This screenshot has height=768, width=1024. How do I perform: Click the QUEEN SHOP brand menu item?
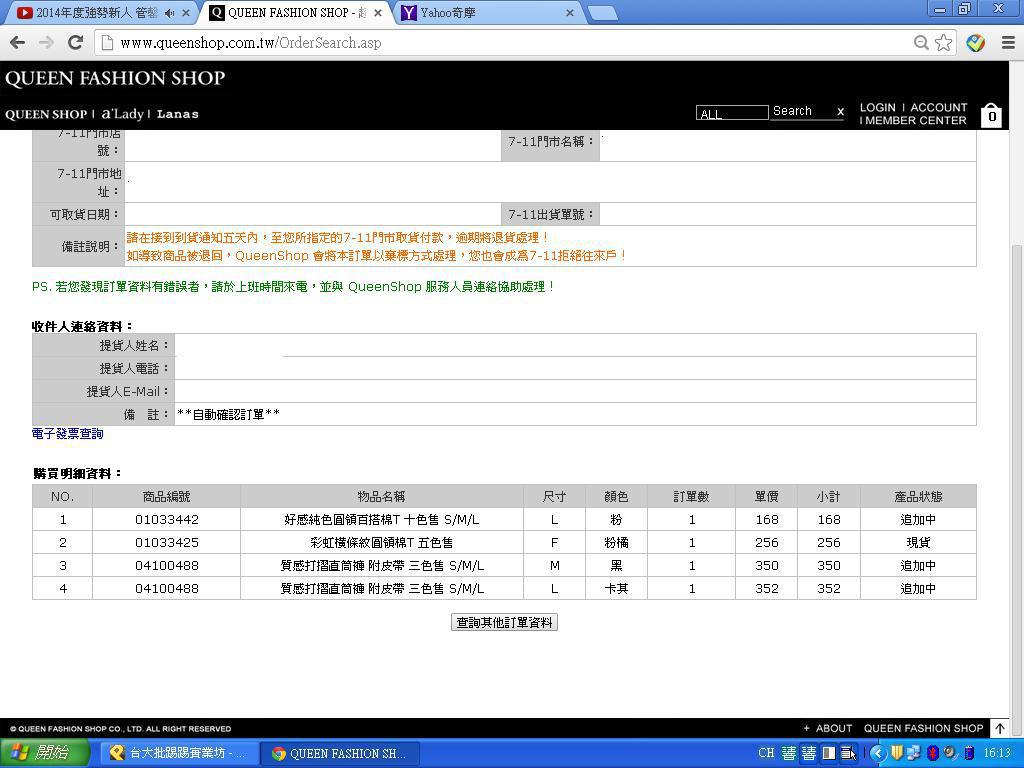tap(46, 114)
